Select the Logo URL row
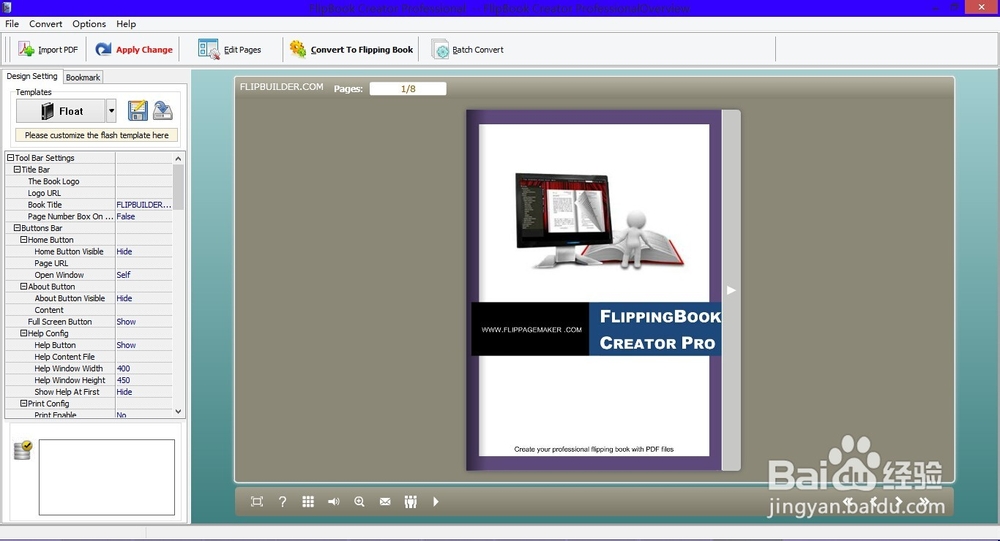Screen dimensions: 1000x541 [89, 193]
